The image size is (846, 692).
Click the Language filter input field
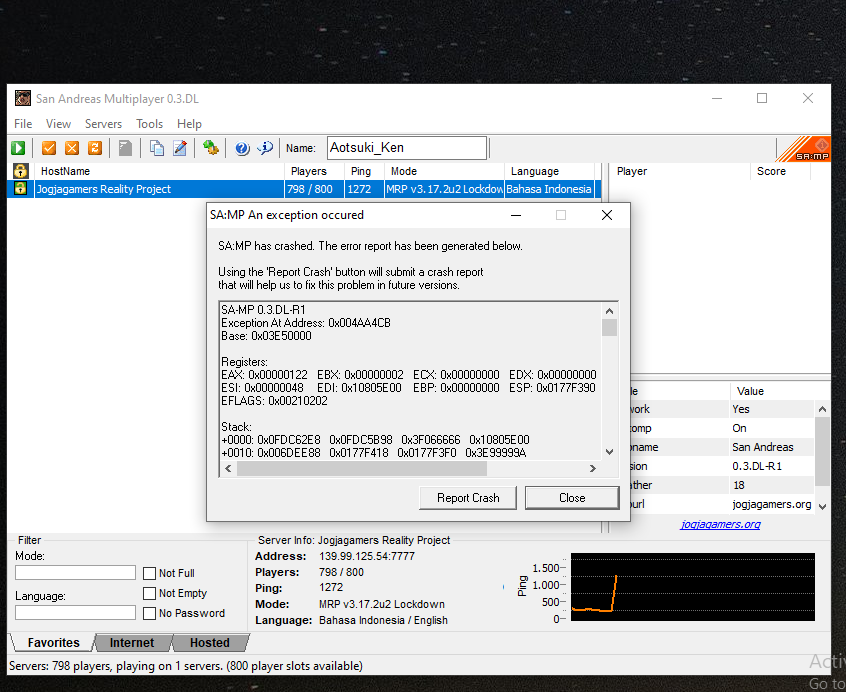76,612
